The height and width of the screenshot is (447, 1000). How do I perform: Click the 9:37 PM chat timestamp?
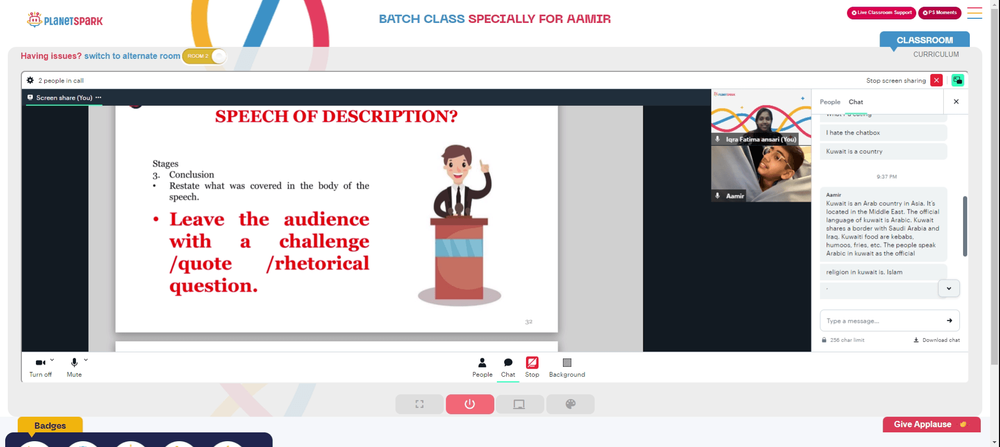point(886,176)
